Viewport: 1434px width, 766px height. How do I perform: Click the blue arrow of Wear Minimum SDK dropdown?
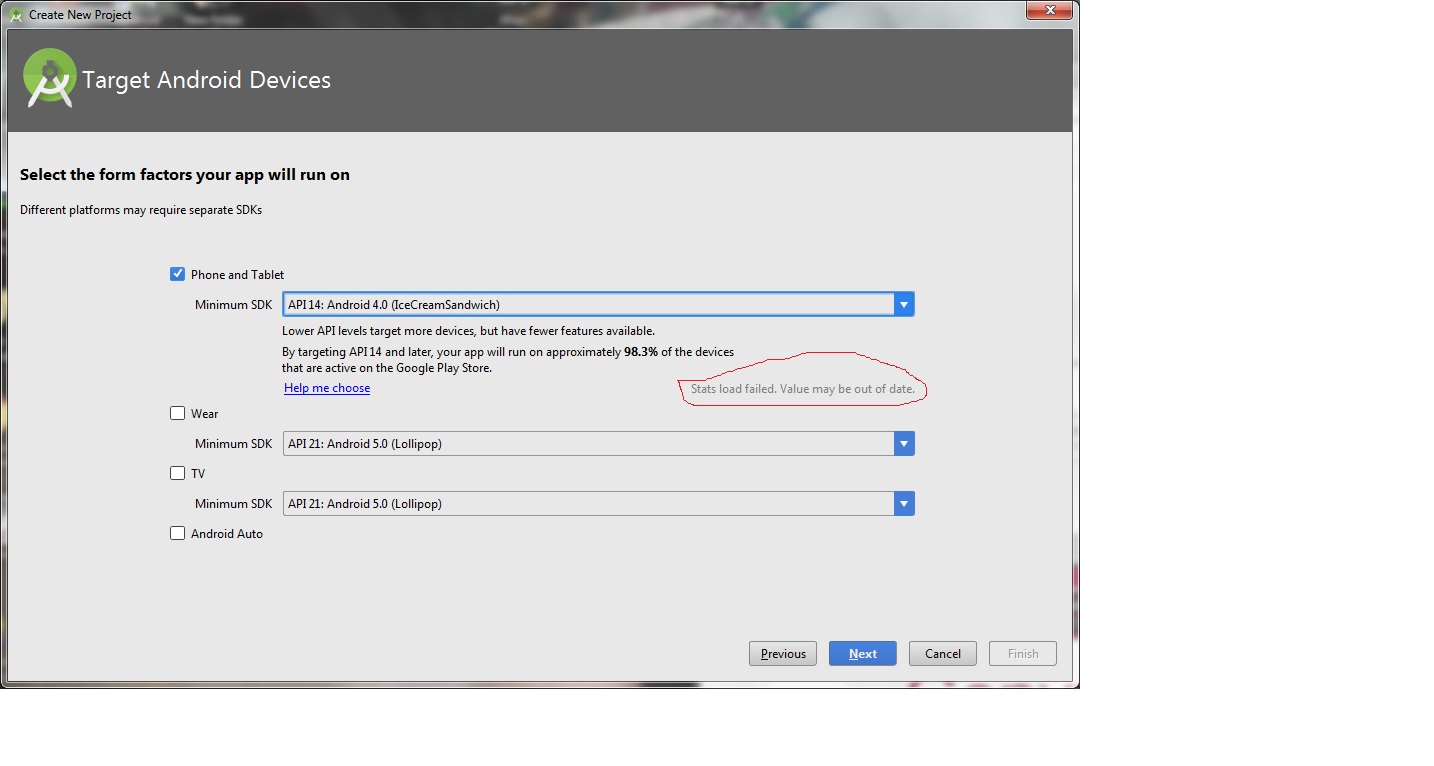[904, 443]
